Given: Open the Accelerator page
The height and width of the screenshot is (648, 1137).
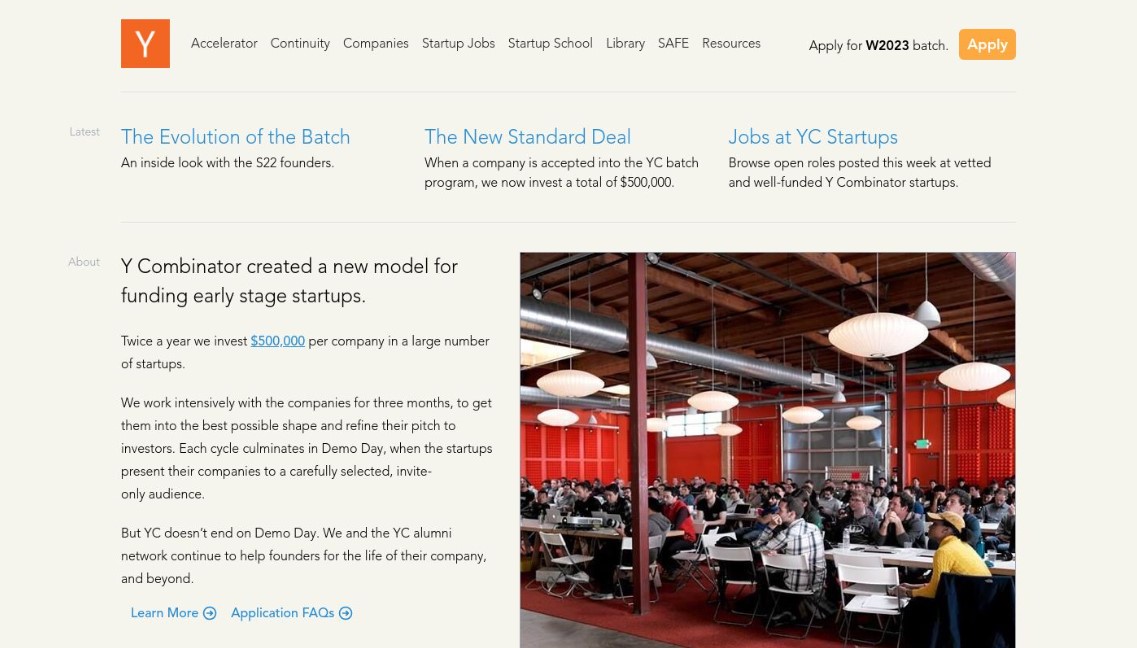Looking at the screenshot, I should (224, 43).
